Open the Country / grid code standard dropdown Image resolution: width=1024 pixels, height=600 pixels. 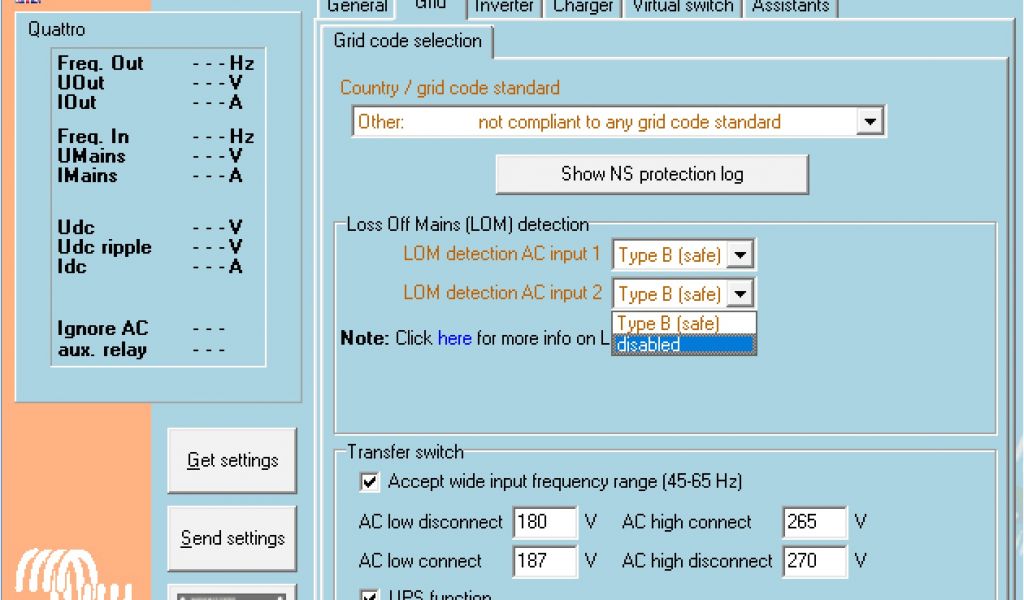click(x=870, y=122)
